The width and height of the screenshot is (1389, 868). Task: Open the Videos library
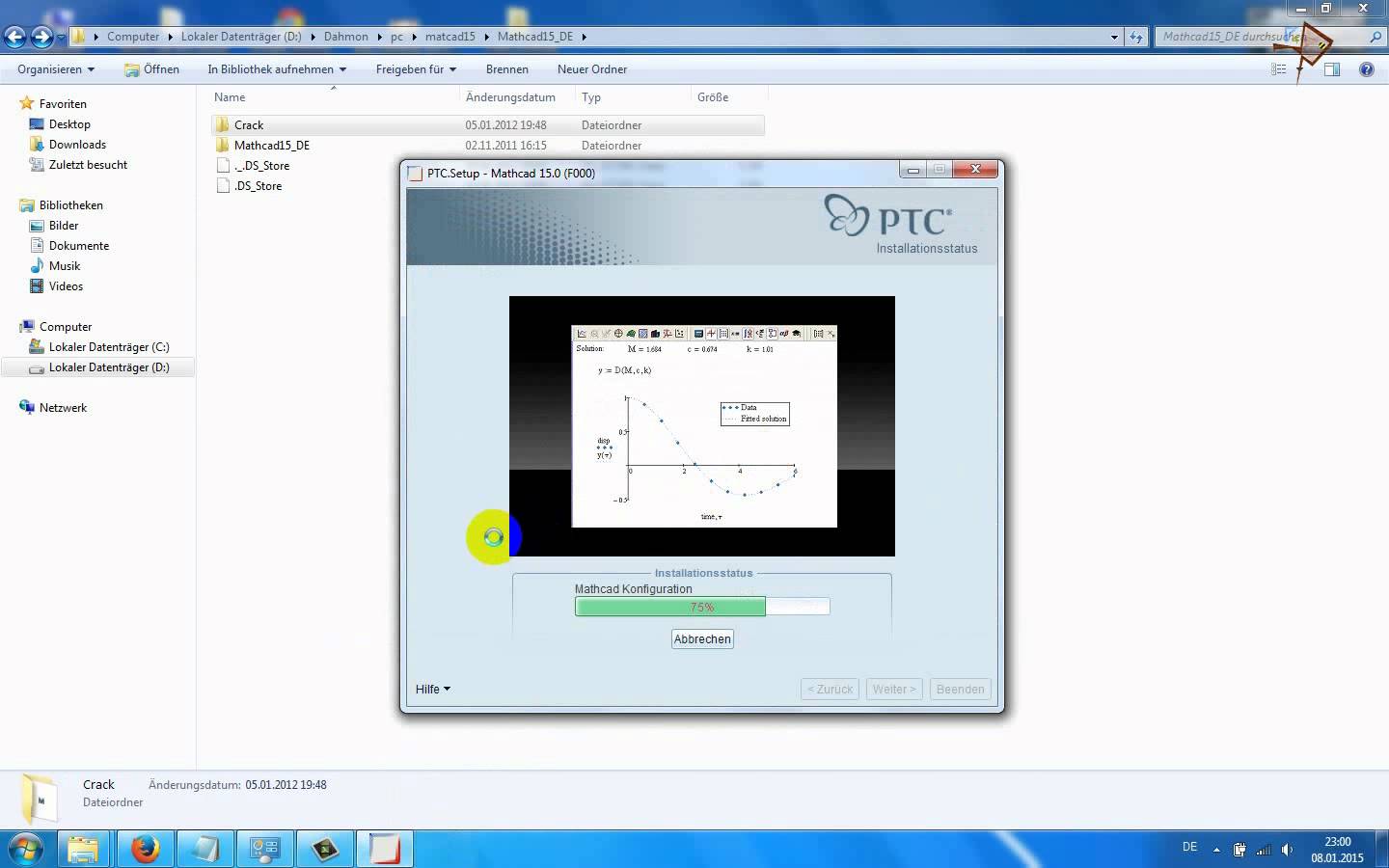66,286
